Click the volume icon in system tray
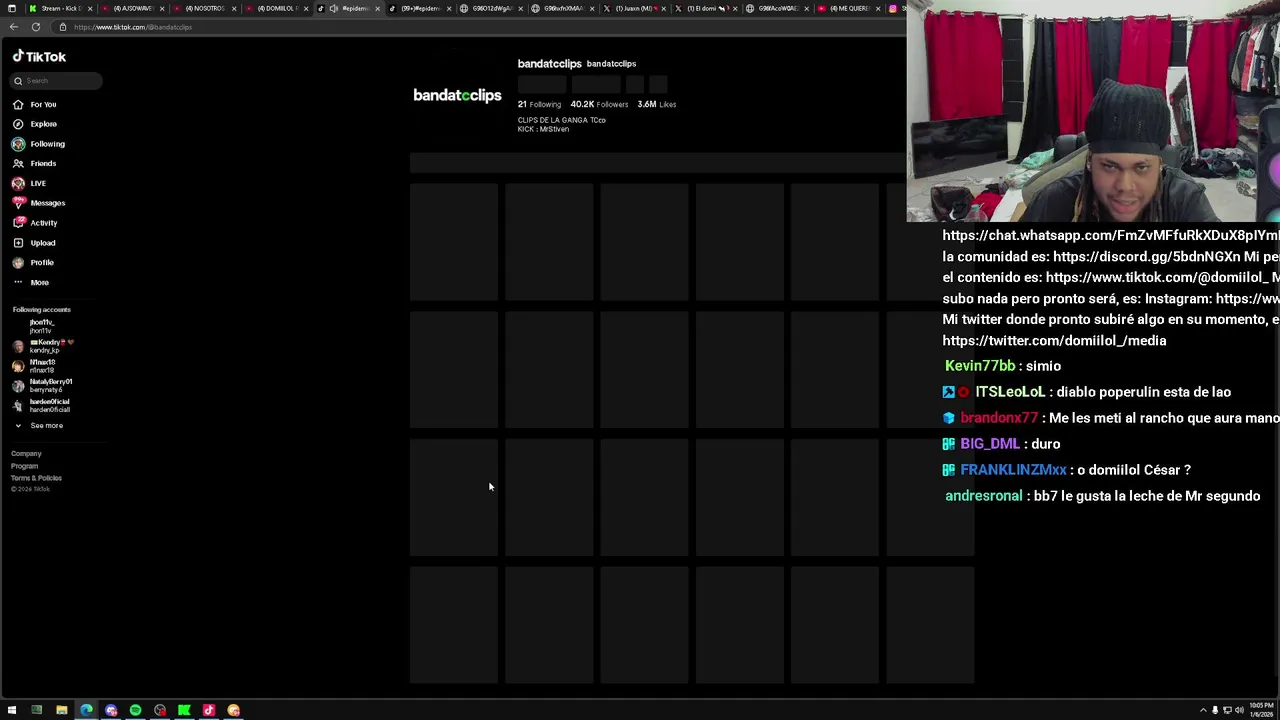1280x720 pixels. 1239,710
